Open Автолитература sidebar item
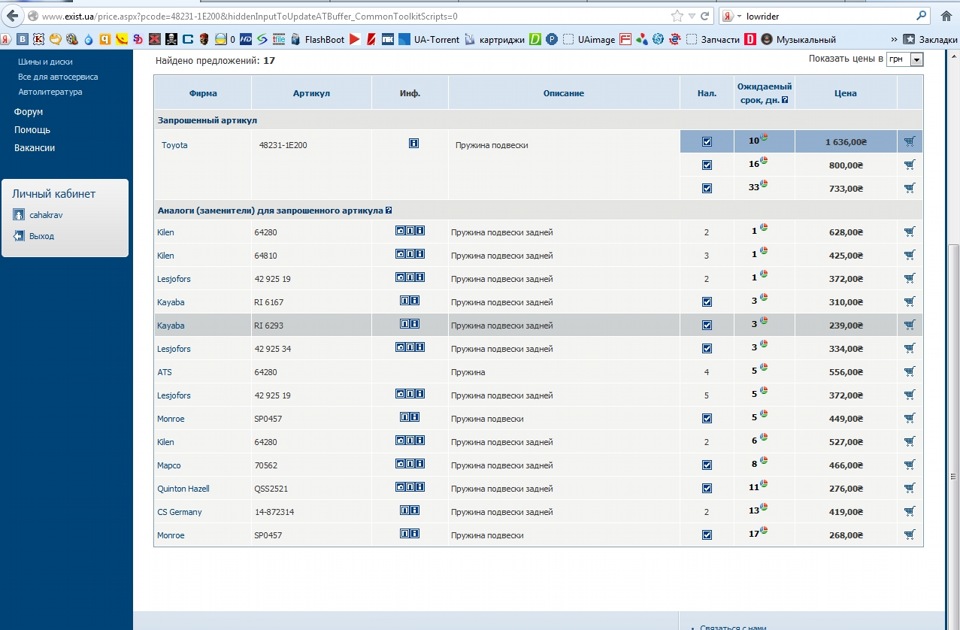960x630 pixels. tap(50, 92)
